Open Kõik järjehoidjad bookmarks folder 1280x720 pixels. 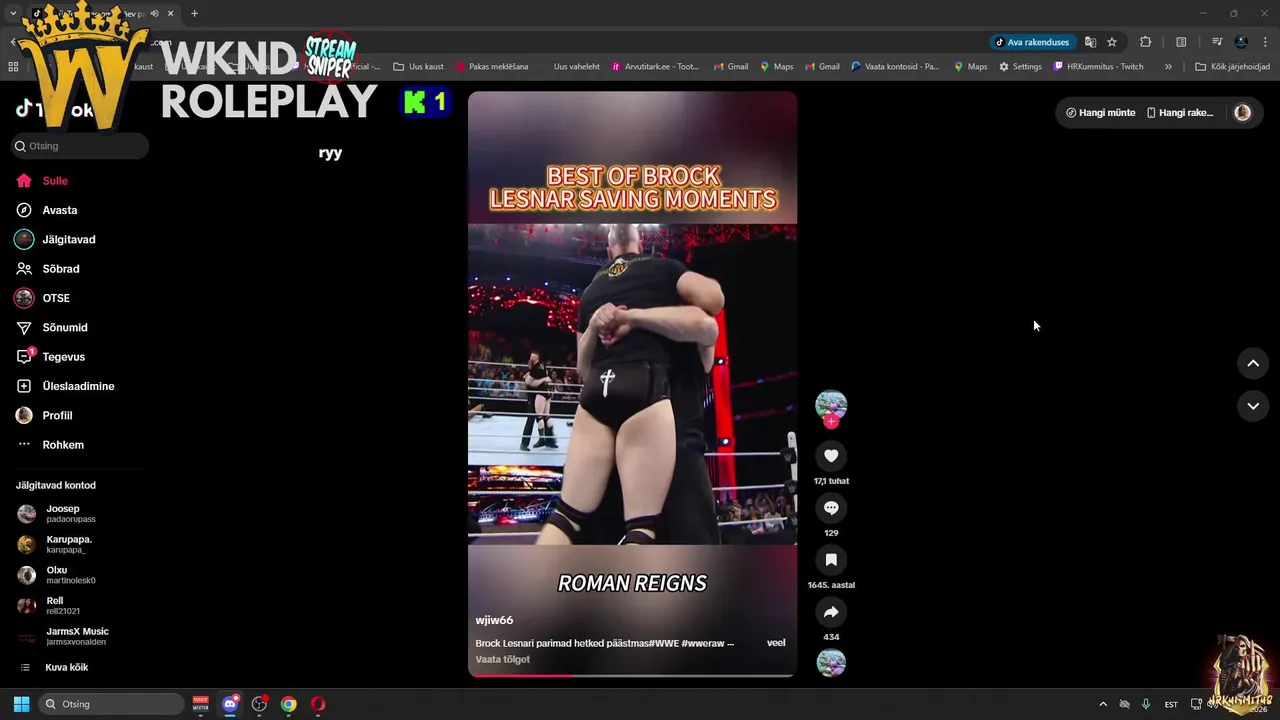pos(1232,67)
